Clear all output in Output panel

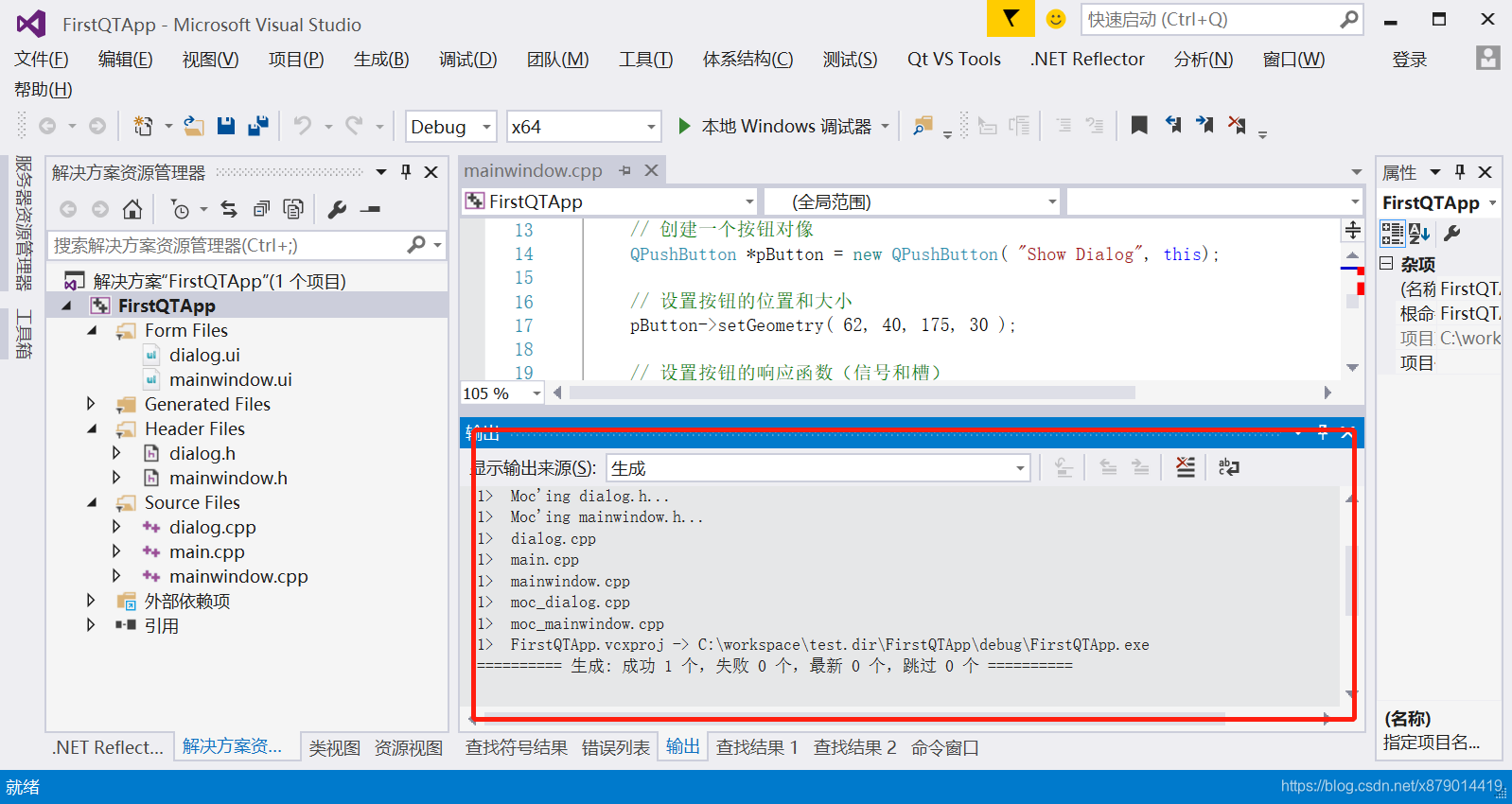coord(1185,467)
